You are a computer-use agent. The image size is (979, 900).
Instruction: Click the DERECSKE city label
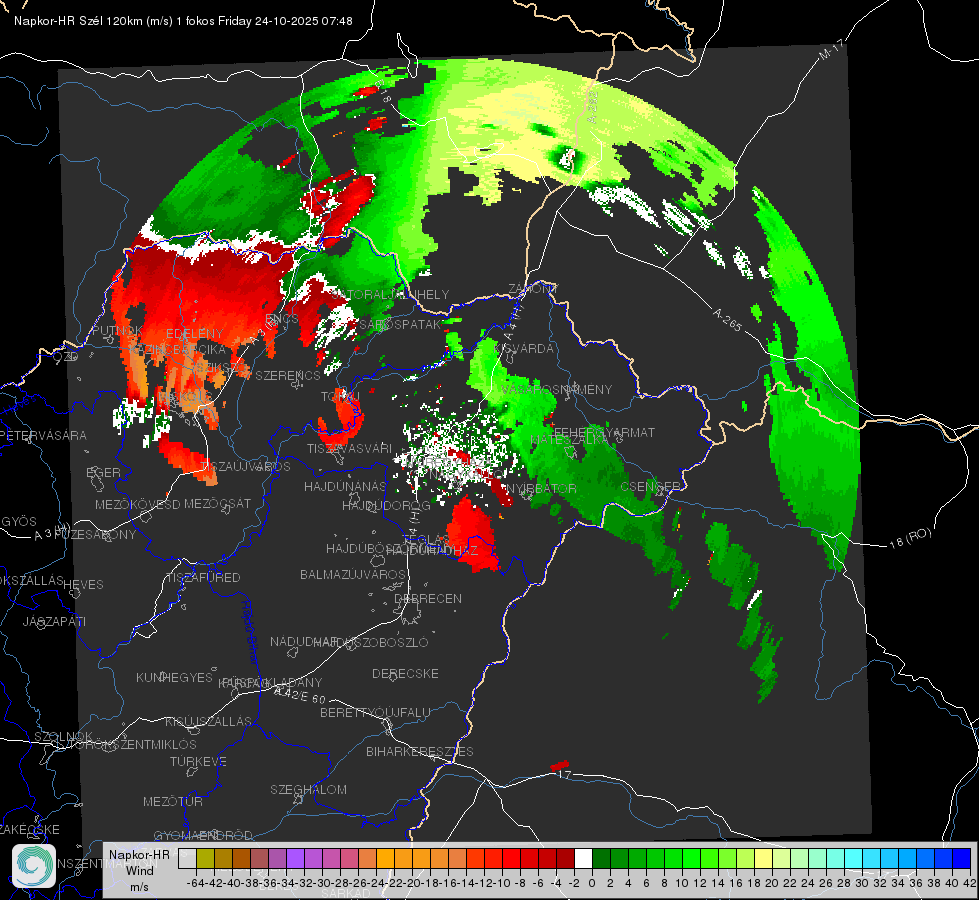405,674
